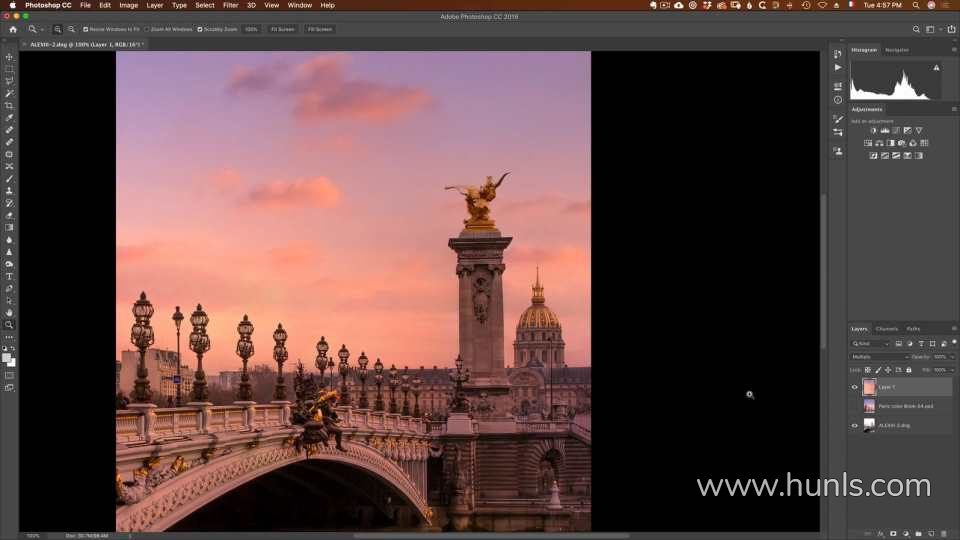Toggle Resize Windows to Fit checkbox

coord(86,29)
